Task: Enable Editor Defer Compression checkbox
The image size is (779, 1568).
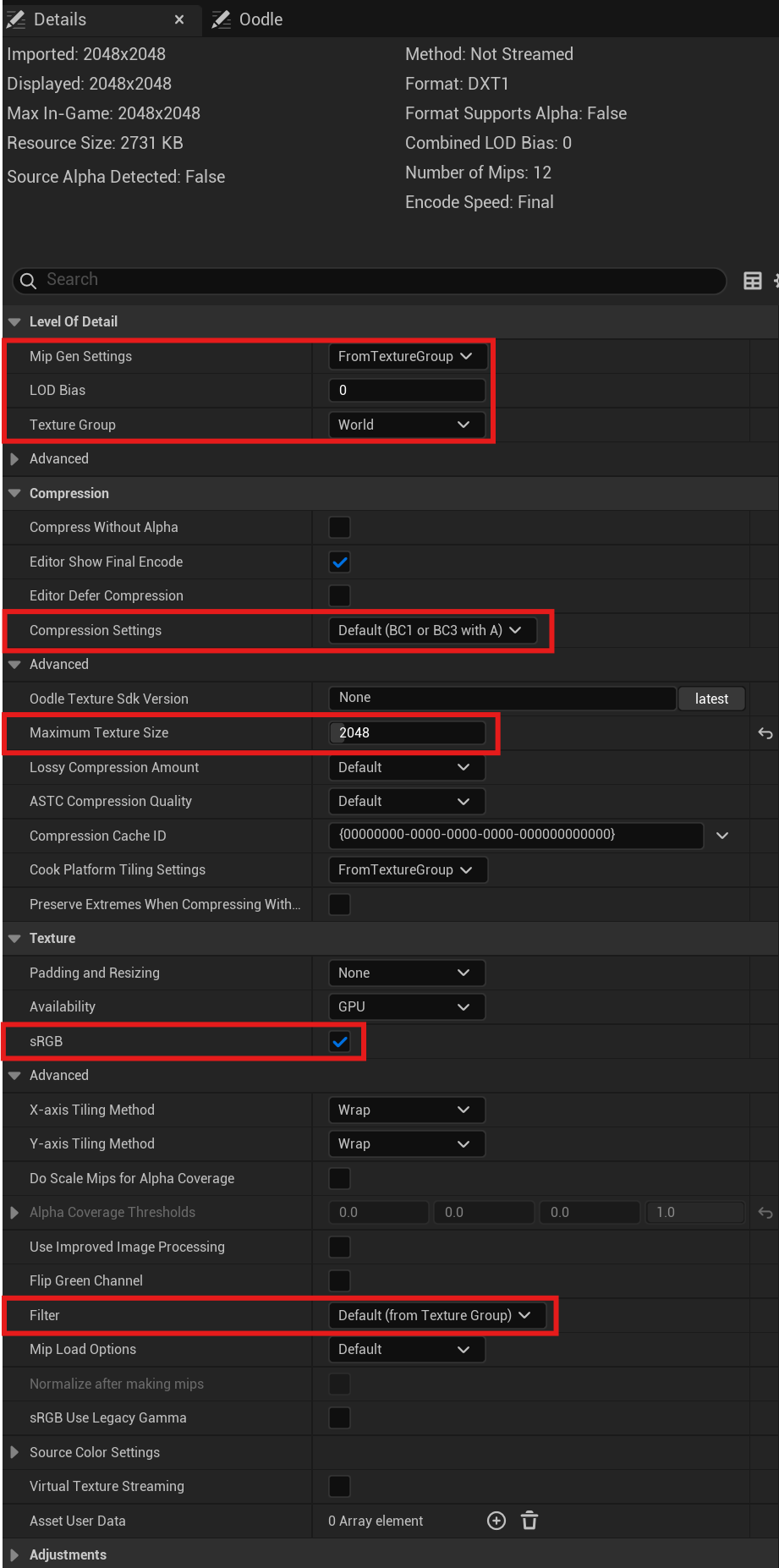Action: [339, 595]
